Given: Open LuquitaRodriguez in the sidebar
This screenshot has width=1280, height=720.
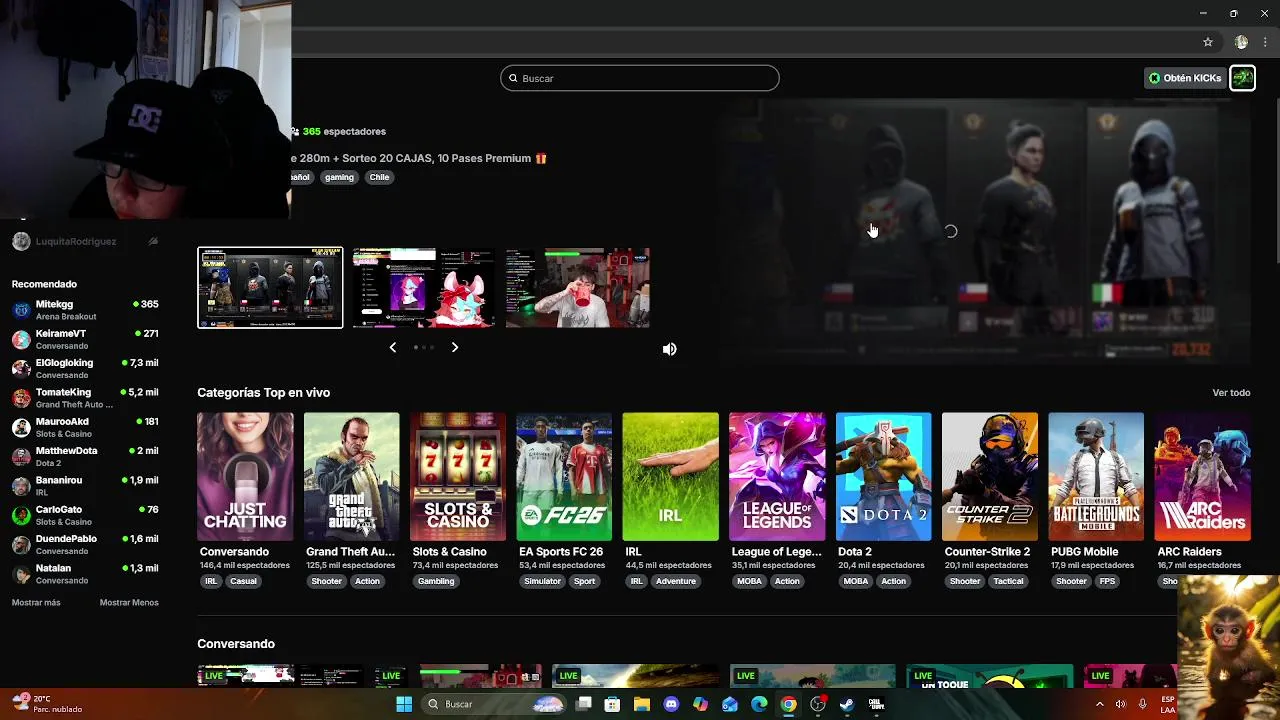Looking at the screenshot, I should click(85, 241).
